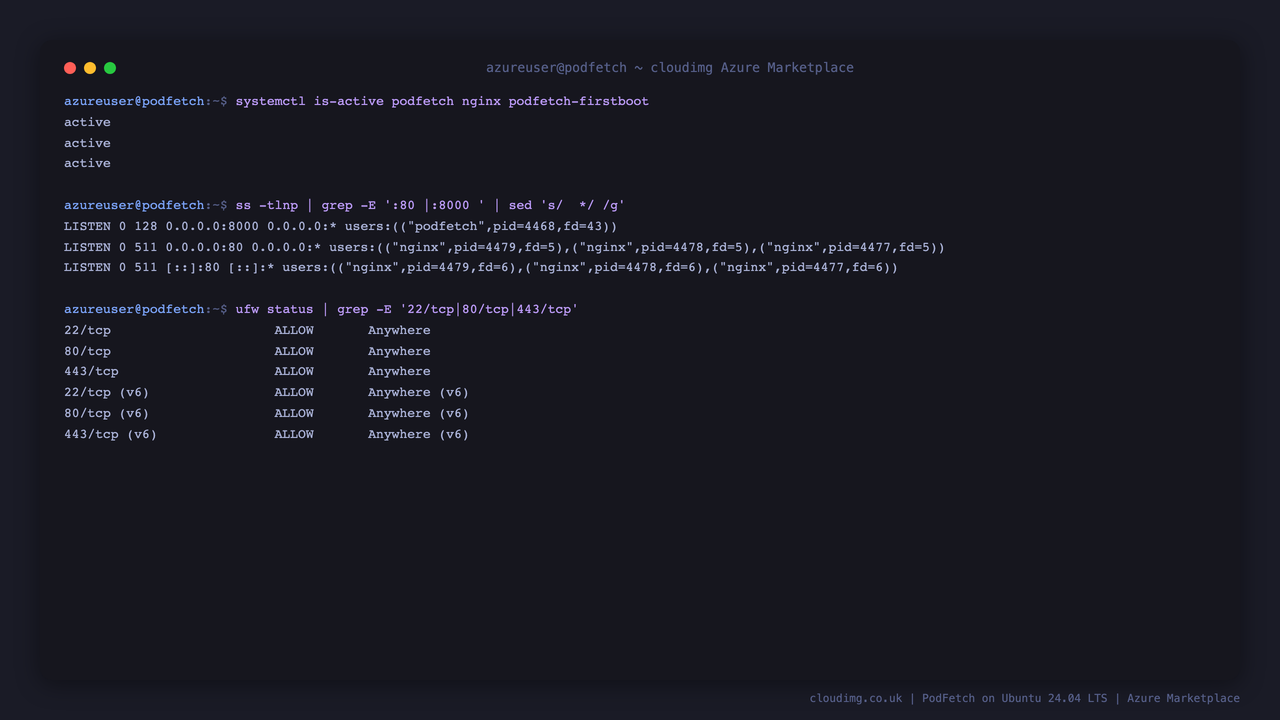Click the '443/tcp' rule without v6
Screen dimensions: 1280x720
click(247, 371)
